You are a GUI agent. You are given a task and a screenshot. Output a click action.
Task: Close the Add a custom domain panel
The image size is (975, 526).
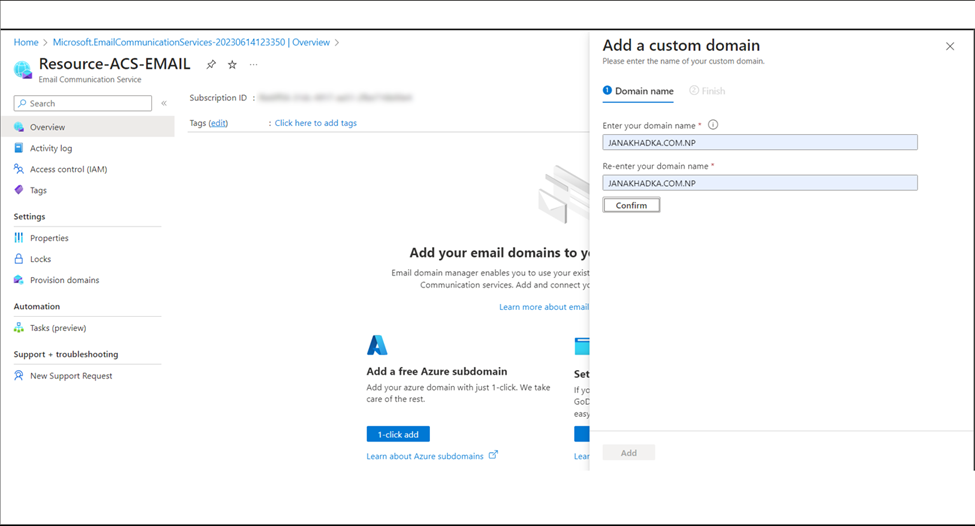click(x=950, y=47)
